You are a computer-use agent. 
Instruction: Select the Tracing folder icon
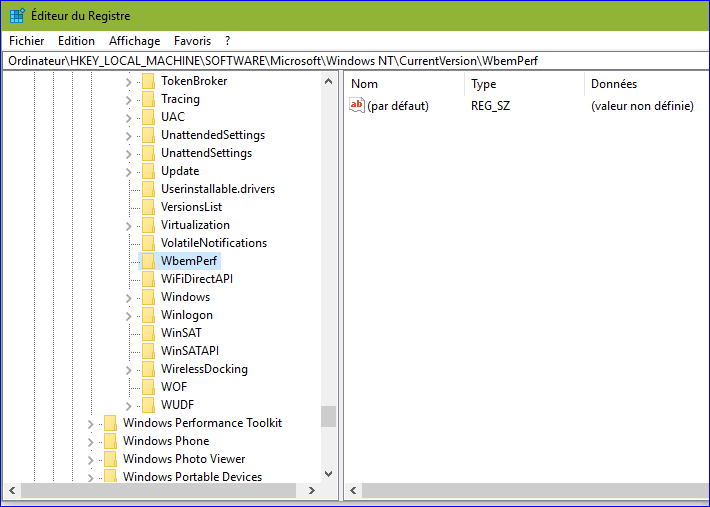pos(148,99)
